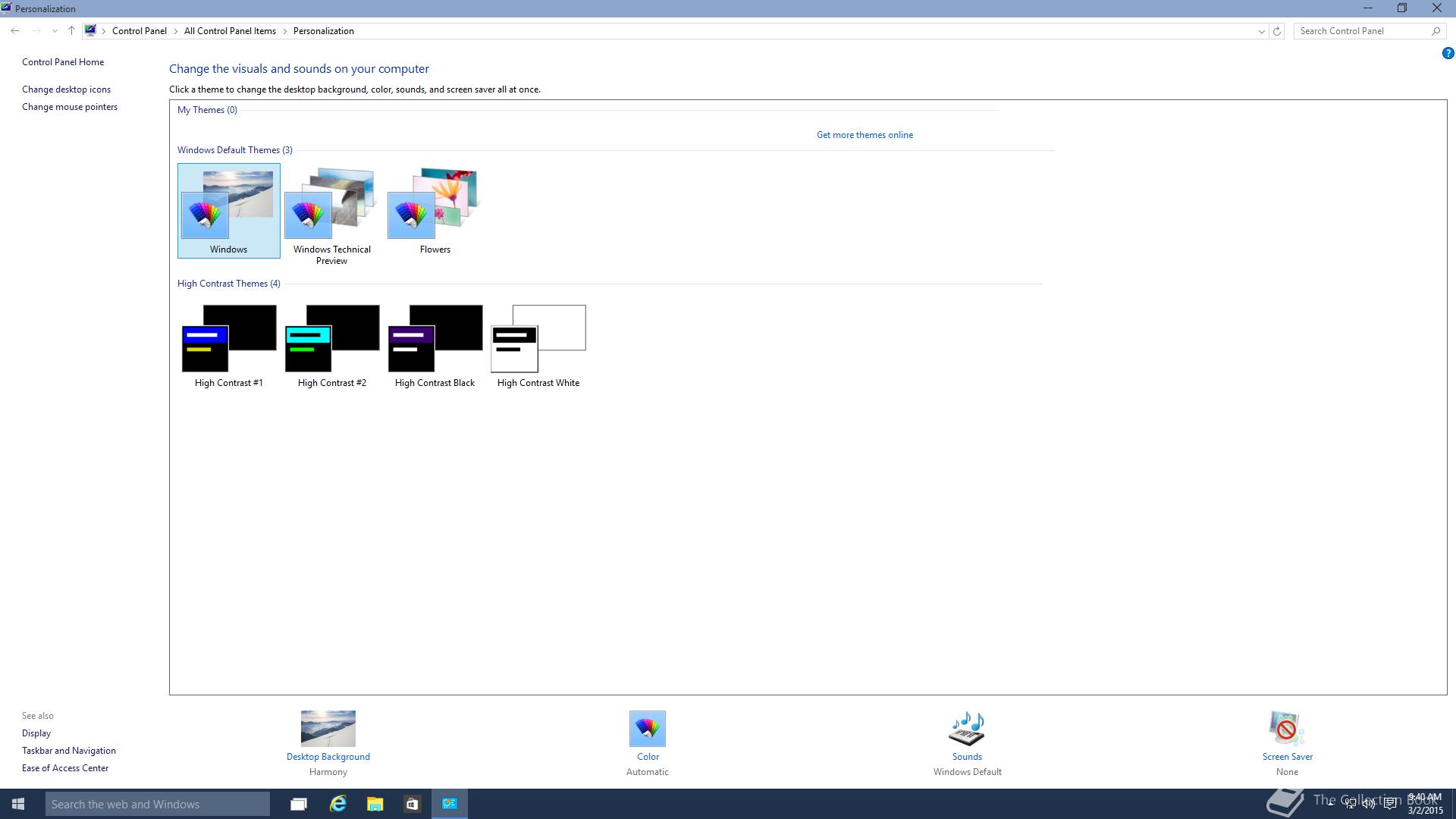The height and width of the screenshot is (819, 1456).
Task: Apply the High Contrast #1 theme
Action: (228, 346)
